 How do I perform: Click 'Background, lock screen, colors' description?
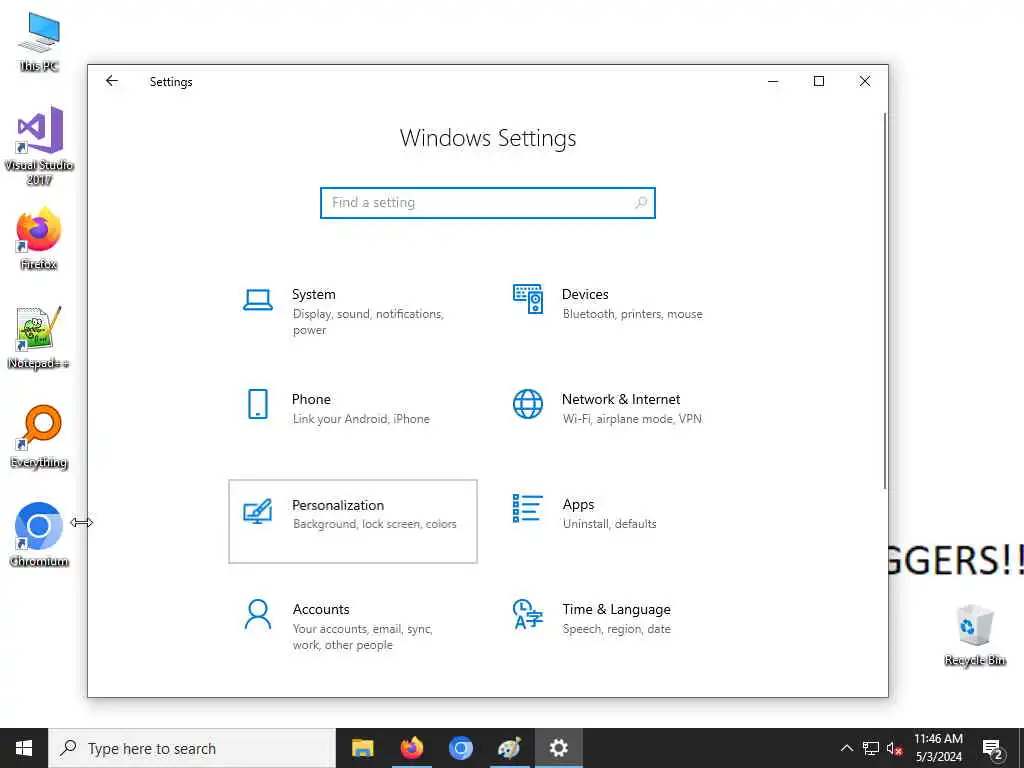click(374, 524)
